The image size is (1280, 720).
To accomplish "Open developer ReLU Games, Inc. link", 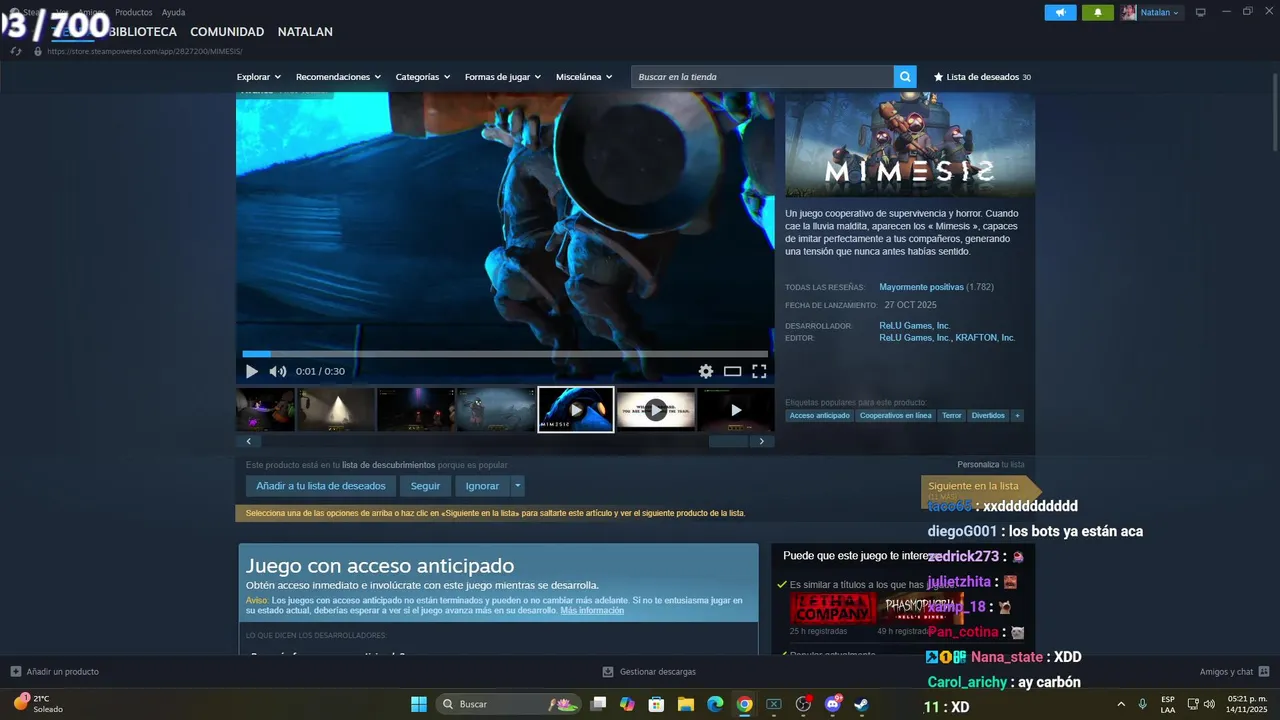I will coord(914,326).
